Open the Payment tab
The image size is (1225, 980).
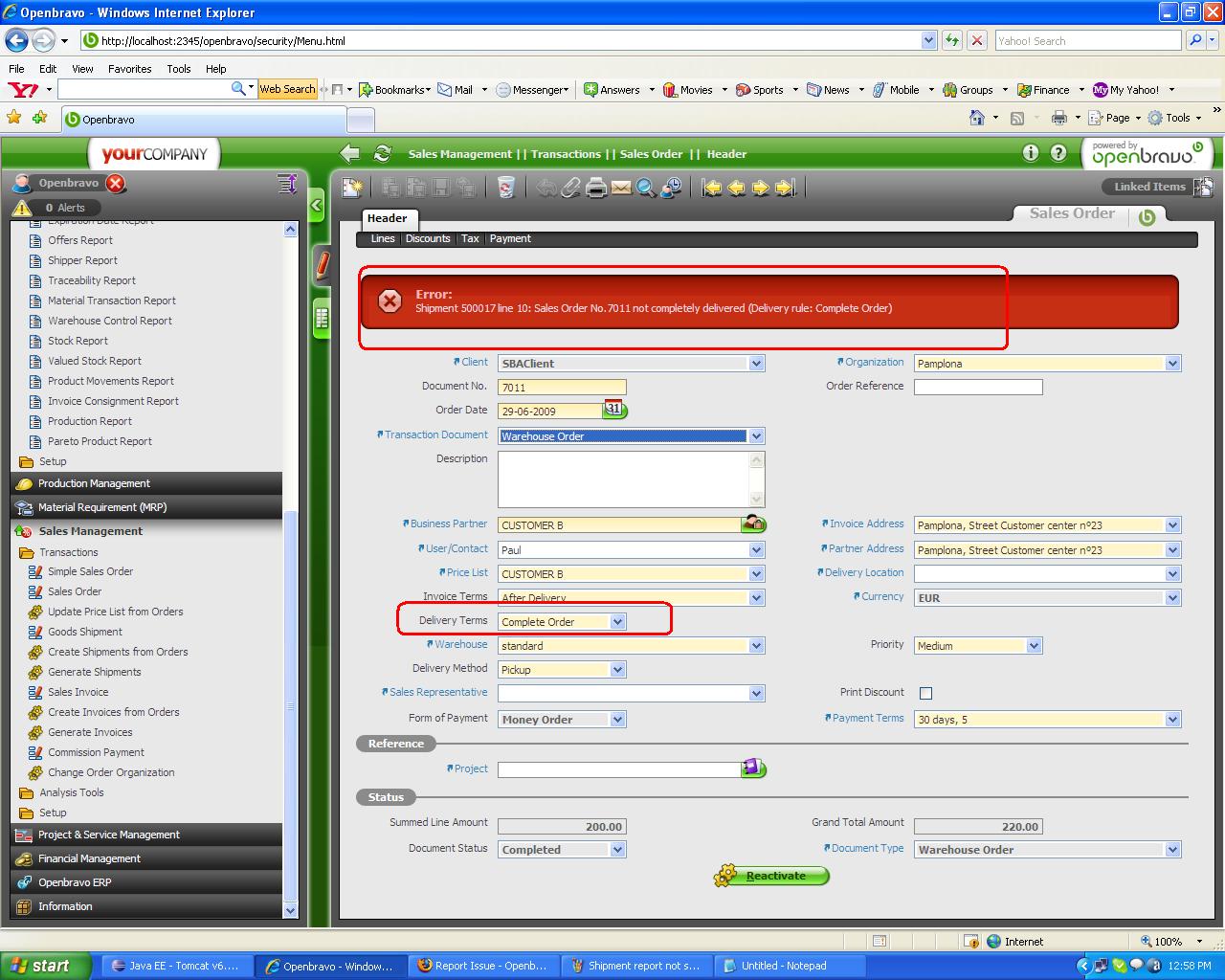pyautogui.click(x=510, y=238)
